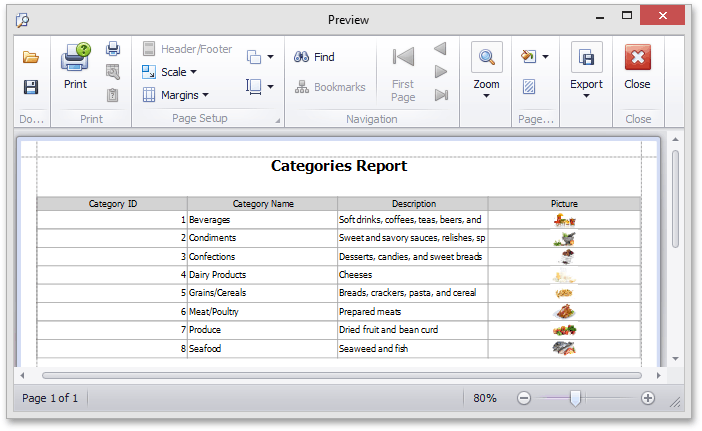Click the Bookmarks button
This screenshot has height=431, width=702.
pos(330,87)
